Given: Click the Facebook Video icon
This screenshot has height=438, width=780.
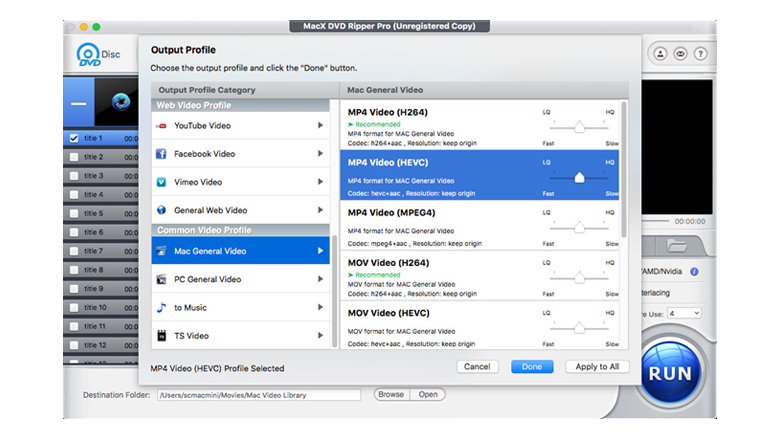Looking at the screenshot, I should [161, 154].
